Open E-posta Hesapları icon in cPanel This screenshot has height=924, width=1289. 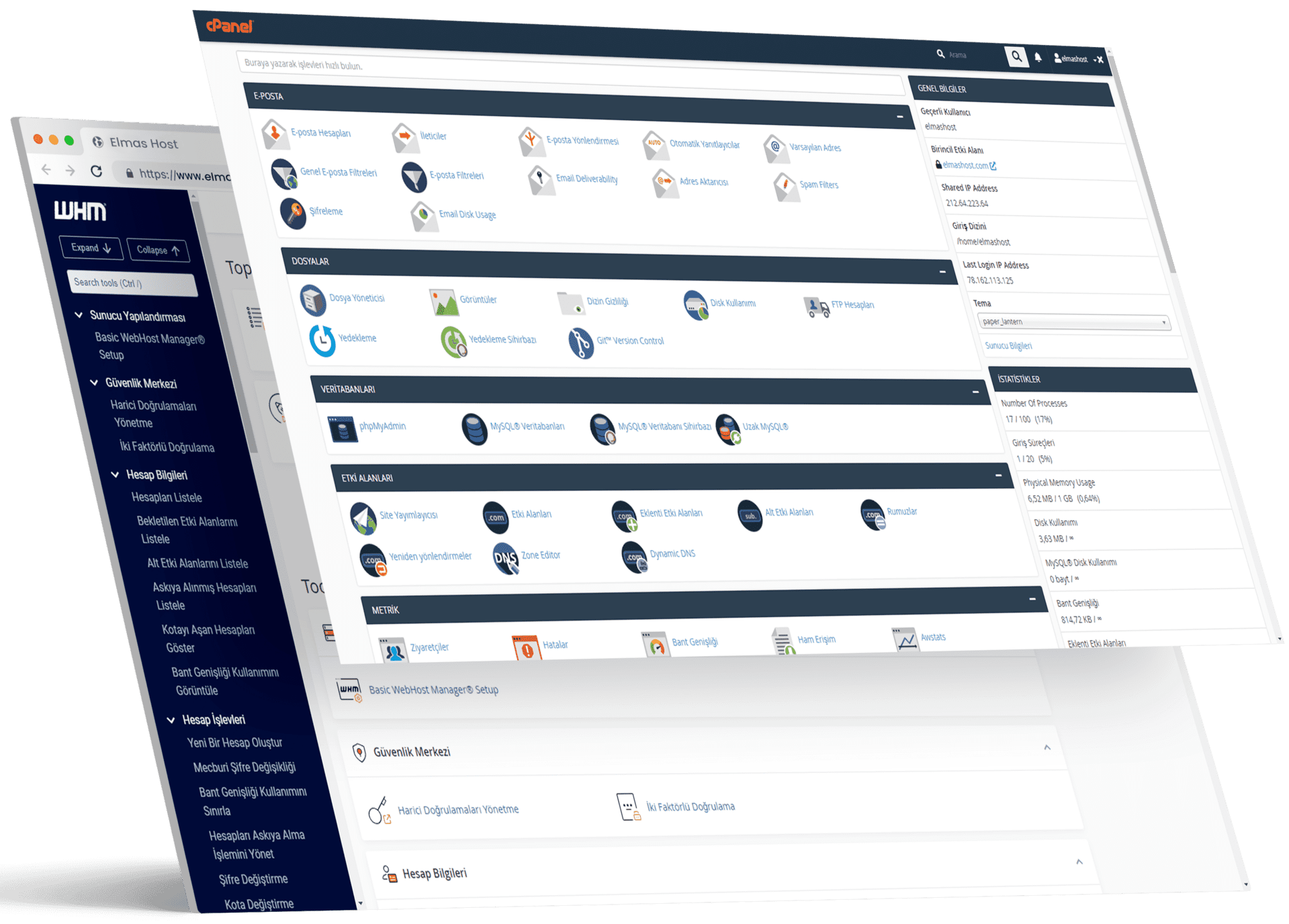[274, 133]
